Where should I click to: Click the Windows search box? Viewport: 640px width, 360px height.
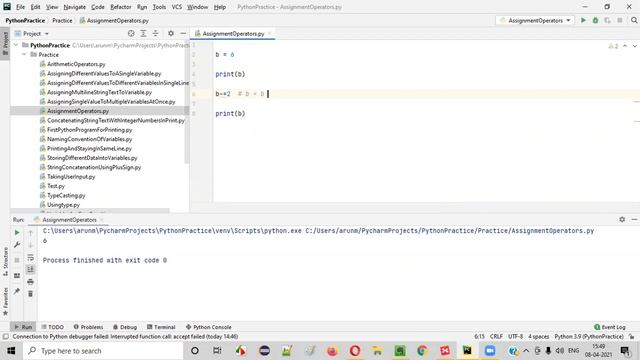(x=102, y=351)
